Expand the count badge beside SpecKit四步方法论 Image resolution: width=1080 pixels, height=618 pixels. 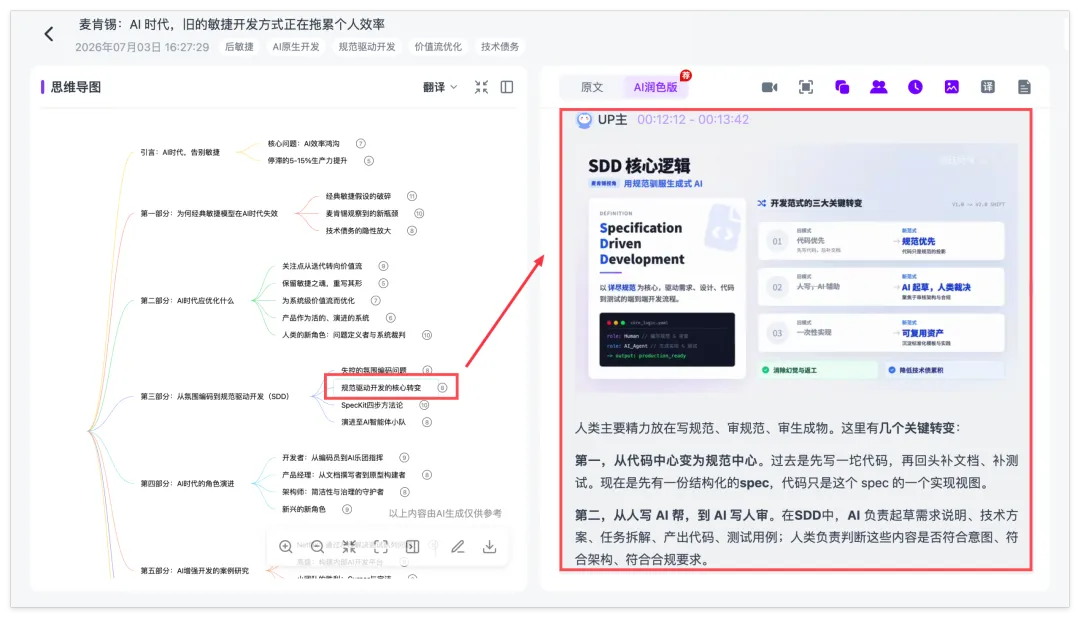424,405
